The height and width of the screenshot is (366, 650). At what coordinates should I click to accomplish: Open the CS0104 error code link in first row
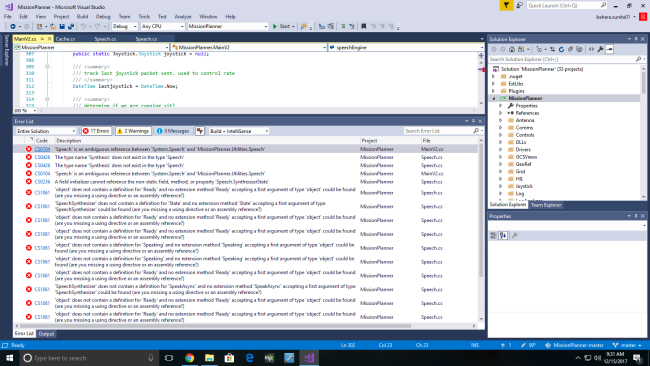click(42, 149)
